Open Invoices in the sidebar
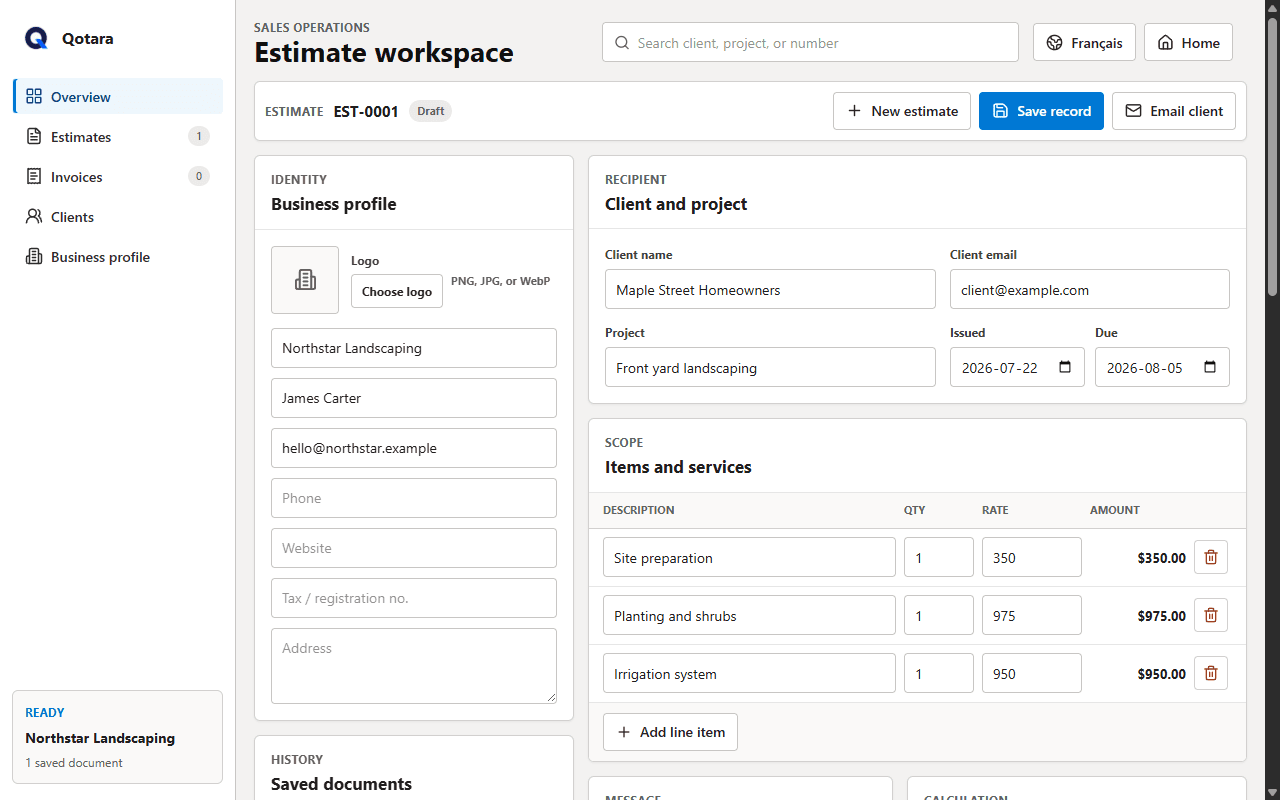1280x800 pixels. point(118,176)
